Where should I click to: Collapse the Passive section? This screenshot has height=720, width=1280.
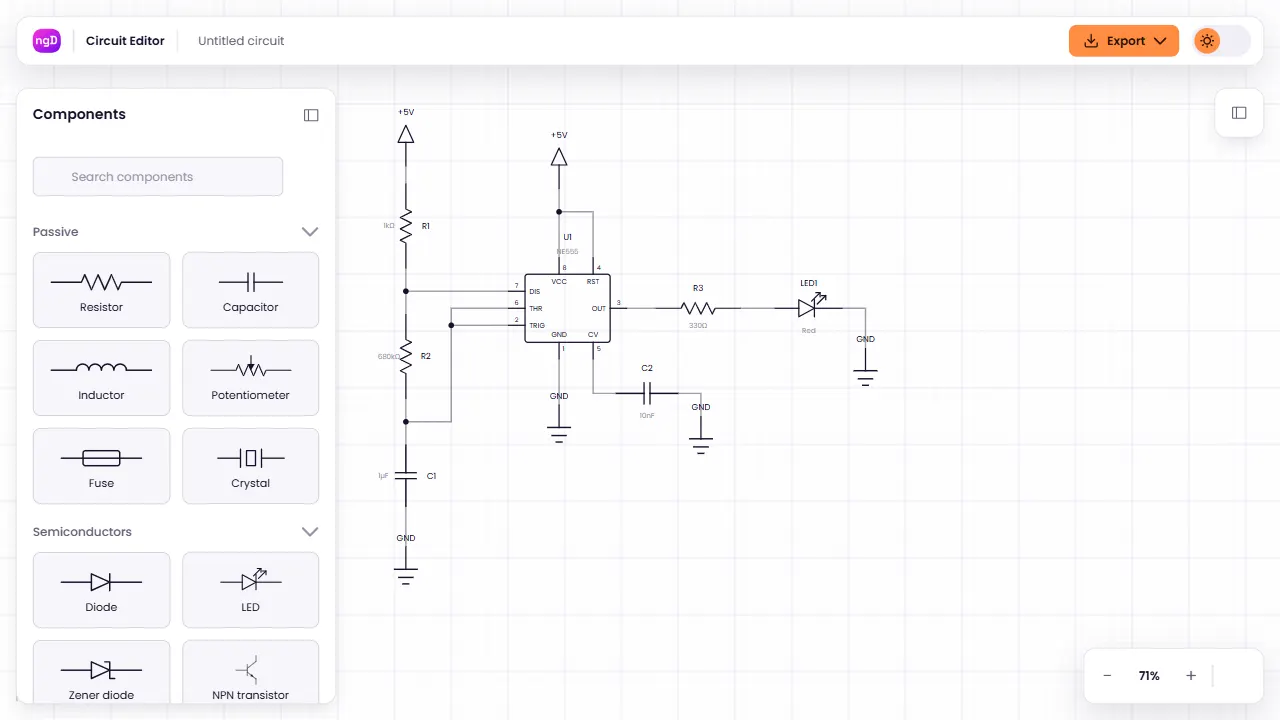310,231
